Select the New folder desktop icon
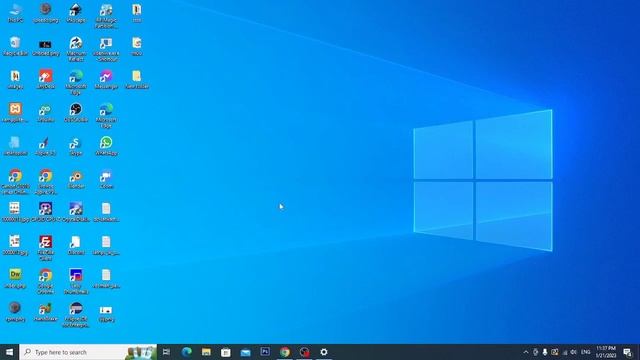 coord(136,79)
